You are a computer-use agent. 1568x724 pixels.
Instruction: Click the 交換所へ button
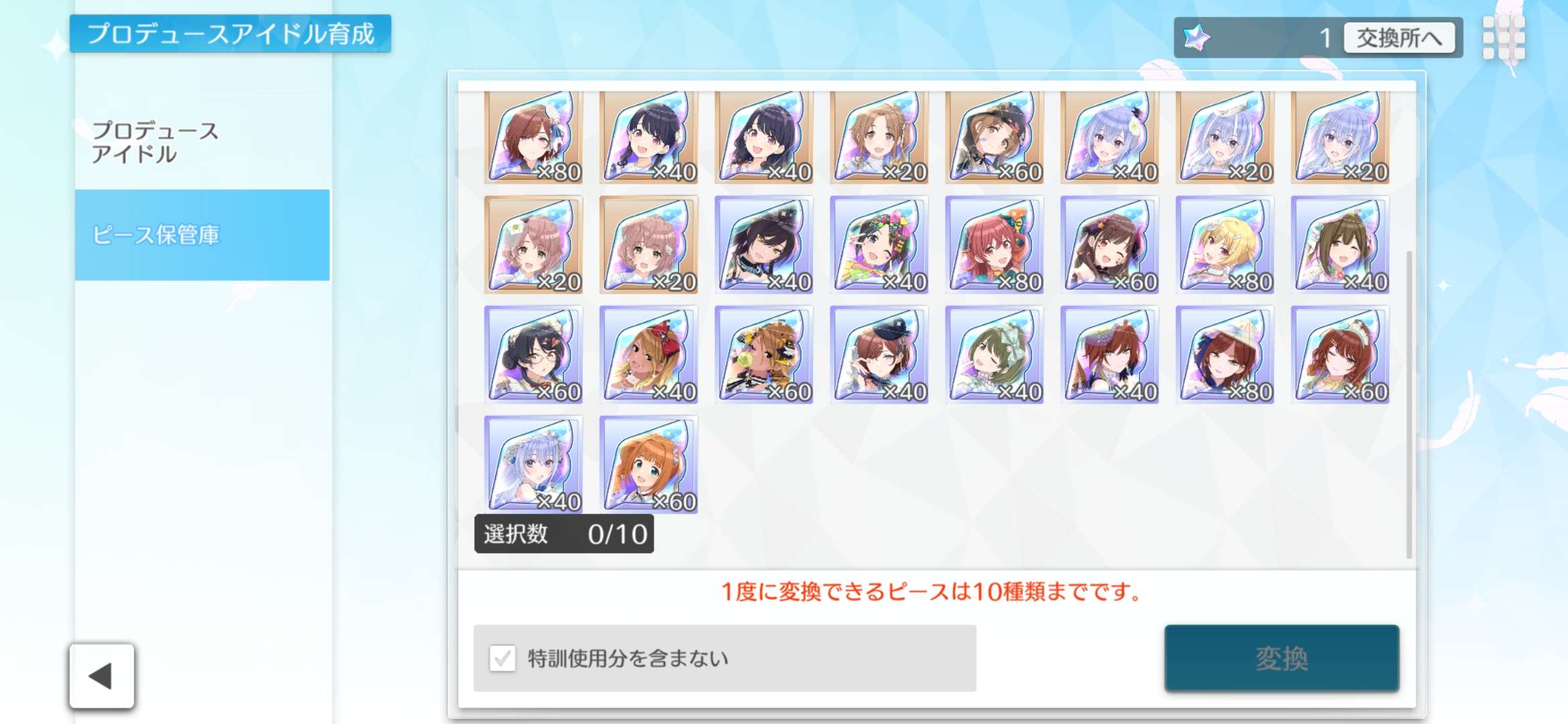coord(1399,38)
